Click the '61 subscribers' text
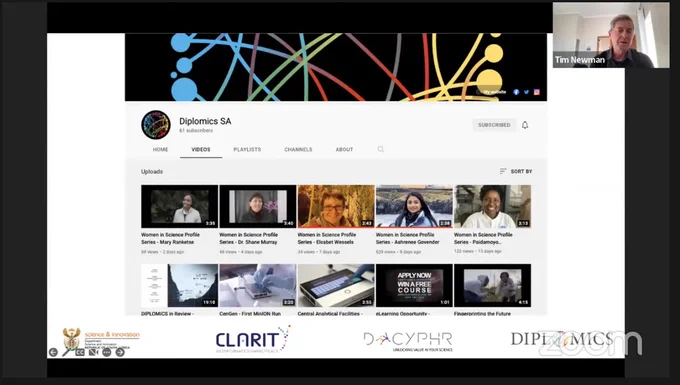This screenshot has width=680, height=385. (x=196, y=131)
